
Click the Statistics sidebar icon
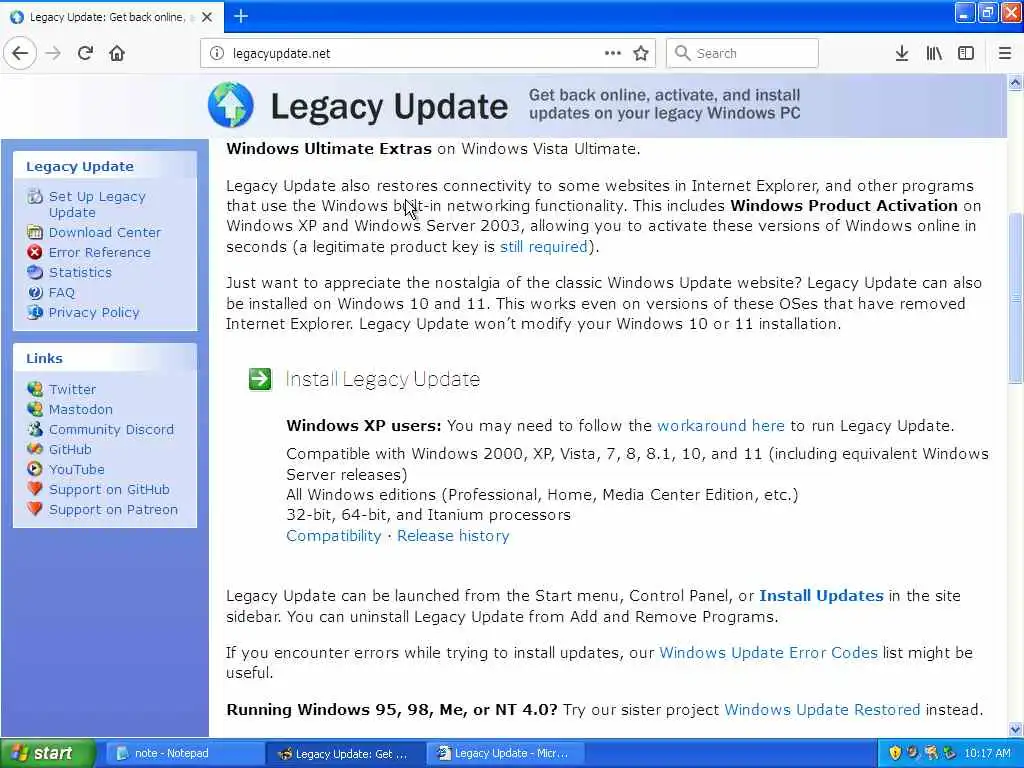pyautogui.click(x=35, y=272)
